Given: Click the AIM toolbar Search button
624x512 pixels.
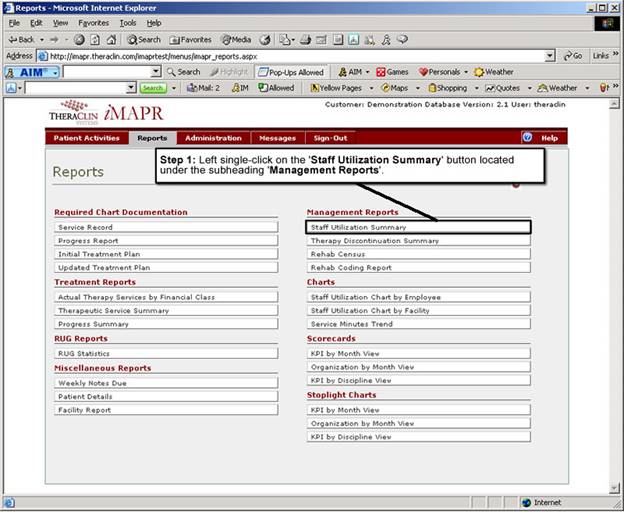Looking at the screenshot, I should click(x=183, y=72).
